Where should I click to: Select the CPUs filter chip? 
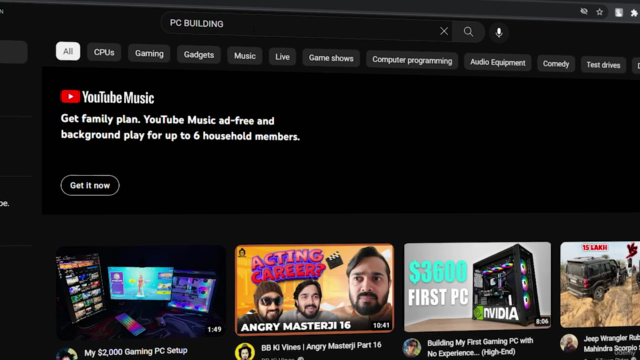coord(104,52)
